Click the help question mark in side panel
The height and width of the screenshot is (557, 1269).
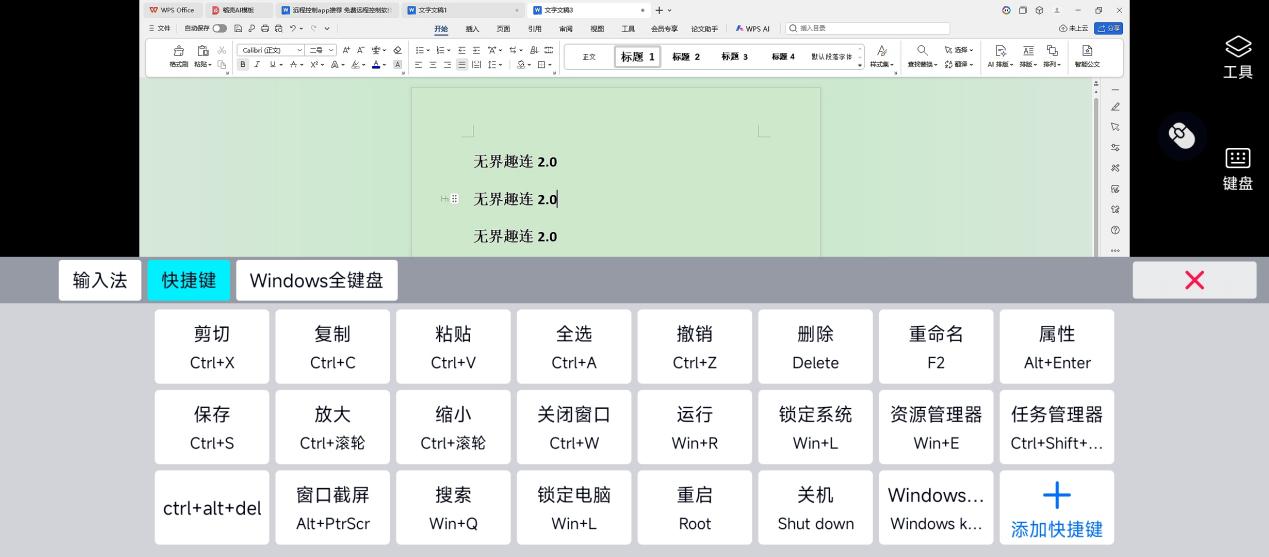[x=1115, y=230]
